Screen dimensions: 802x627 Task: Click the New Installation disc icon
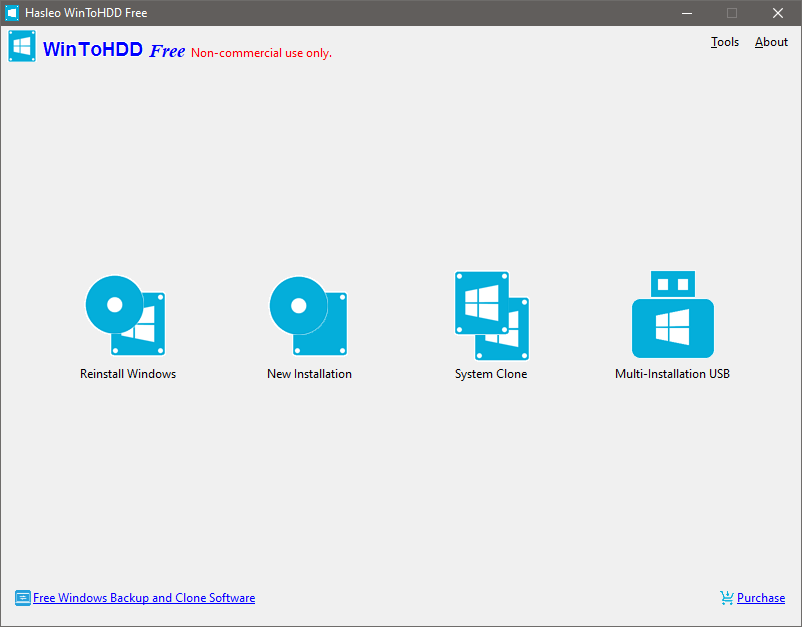pos(308,316)
